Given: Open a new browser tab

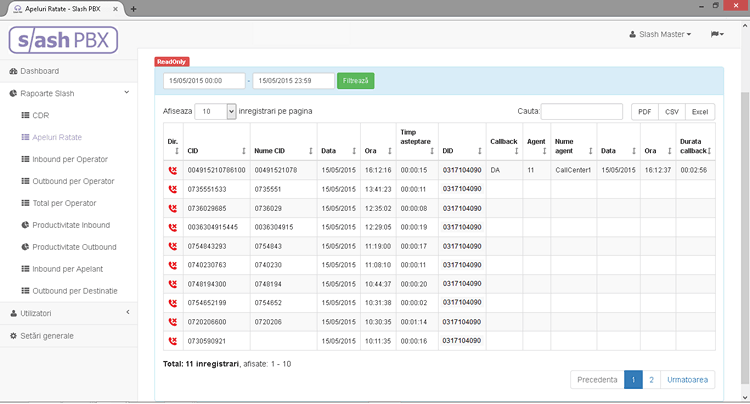Looking at the screenshot, I should [133, 9].
